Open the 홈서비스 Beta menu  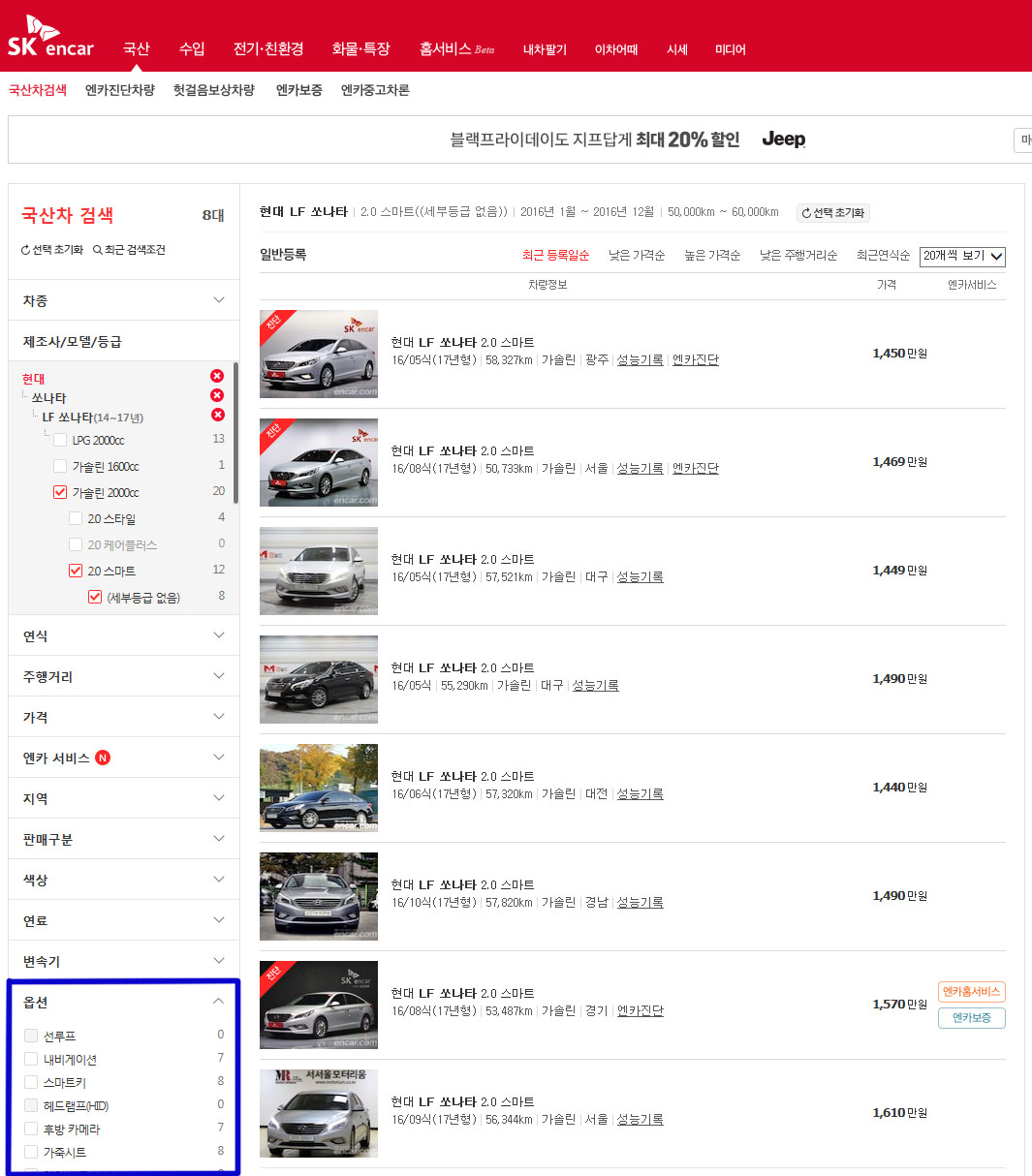(x=456, y=48)
